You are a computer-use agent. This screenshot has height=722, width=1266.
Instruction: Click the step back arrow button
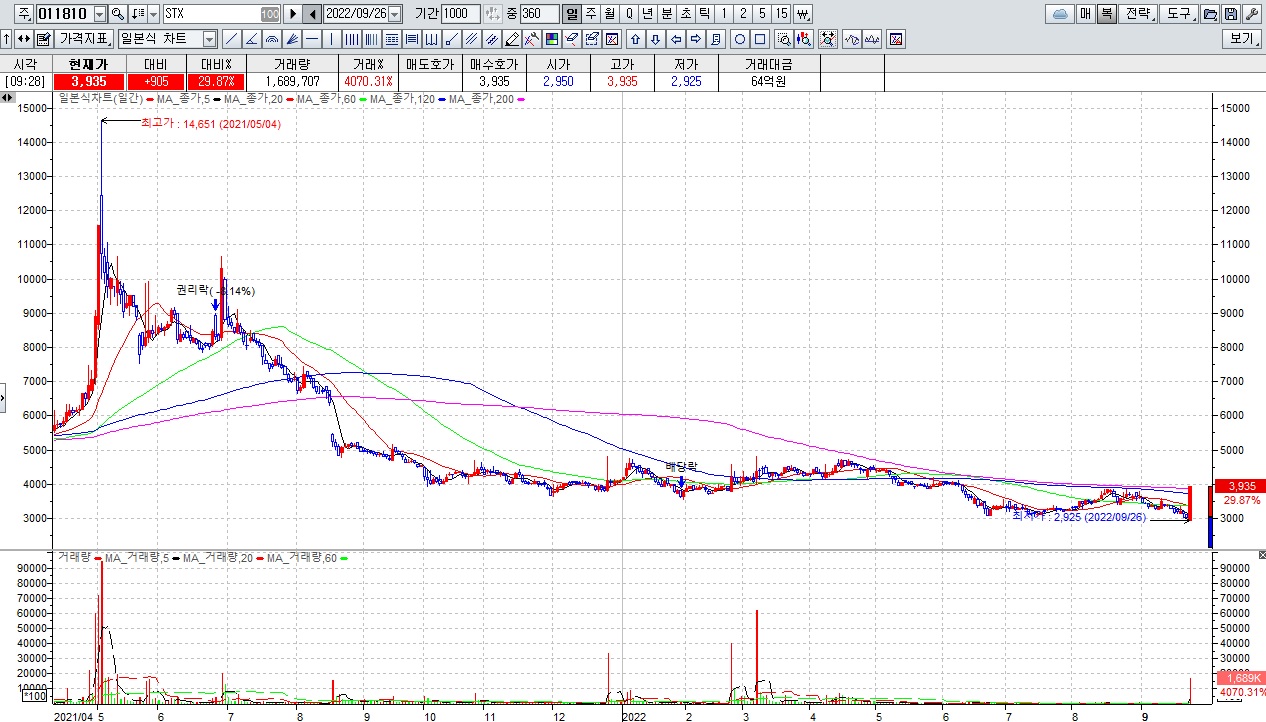[x=312, y=14]
